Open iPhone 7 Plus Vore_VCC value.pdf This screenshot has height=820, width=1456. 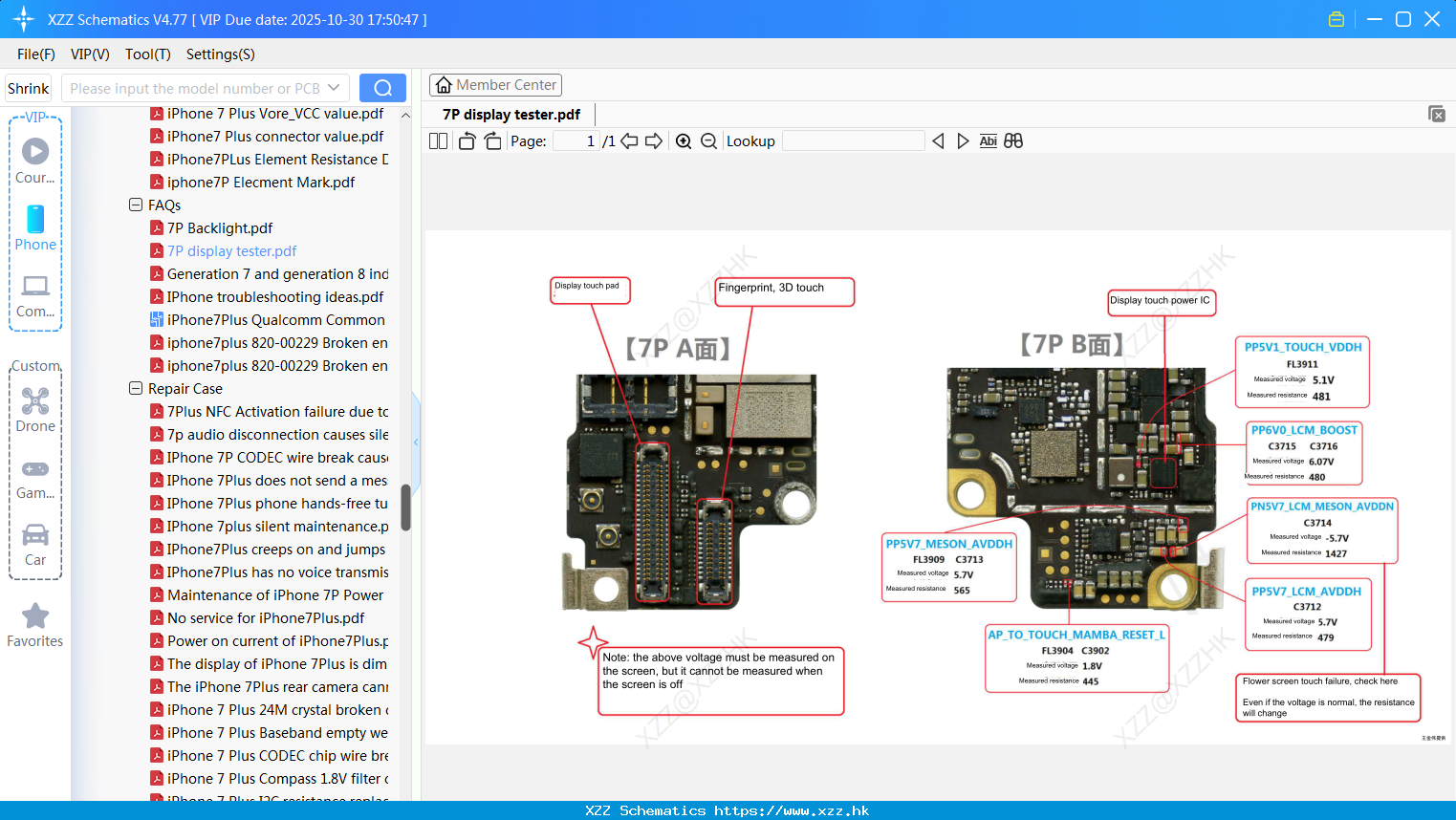pyautogui.click(x=275, y=113)
